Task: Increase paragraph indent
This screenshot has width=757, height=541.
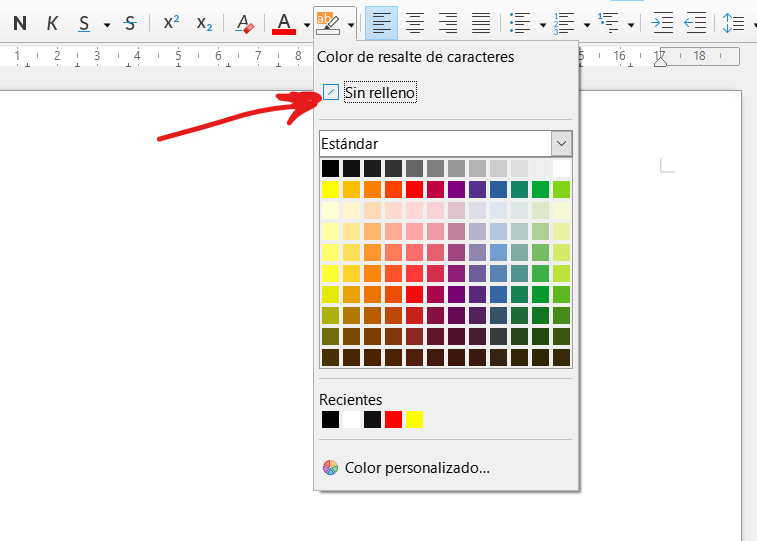Action: (x=662, y=22)
